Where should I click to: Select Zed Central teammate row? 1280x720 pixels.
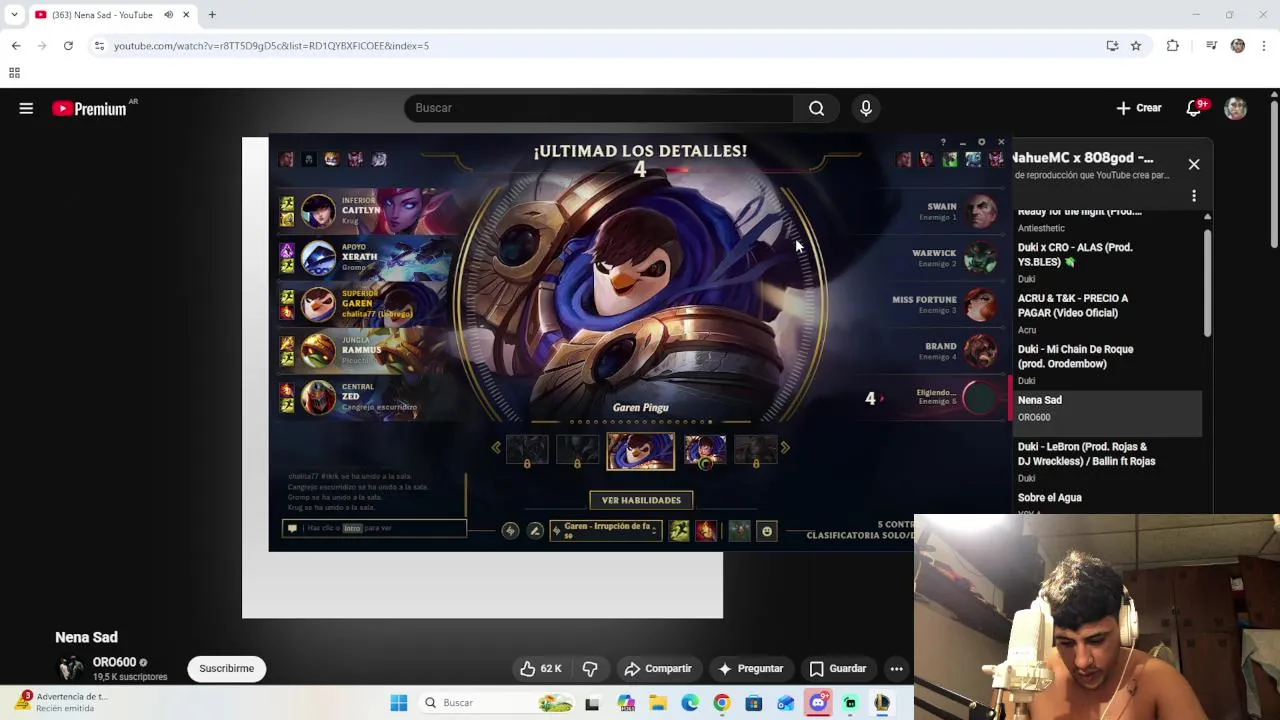tap(365, 397)
